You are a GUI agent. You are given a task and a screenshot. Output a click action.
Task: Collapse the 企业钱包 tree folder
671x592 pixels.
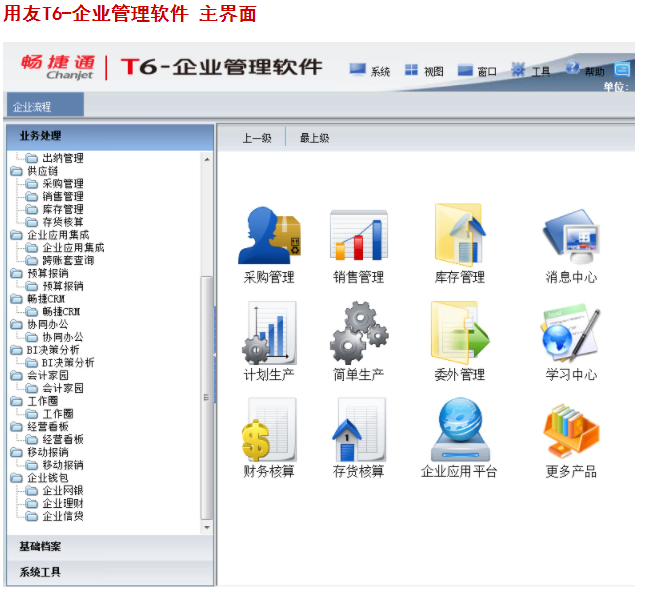(17, 478)
